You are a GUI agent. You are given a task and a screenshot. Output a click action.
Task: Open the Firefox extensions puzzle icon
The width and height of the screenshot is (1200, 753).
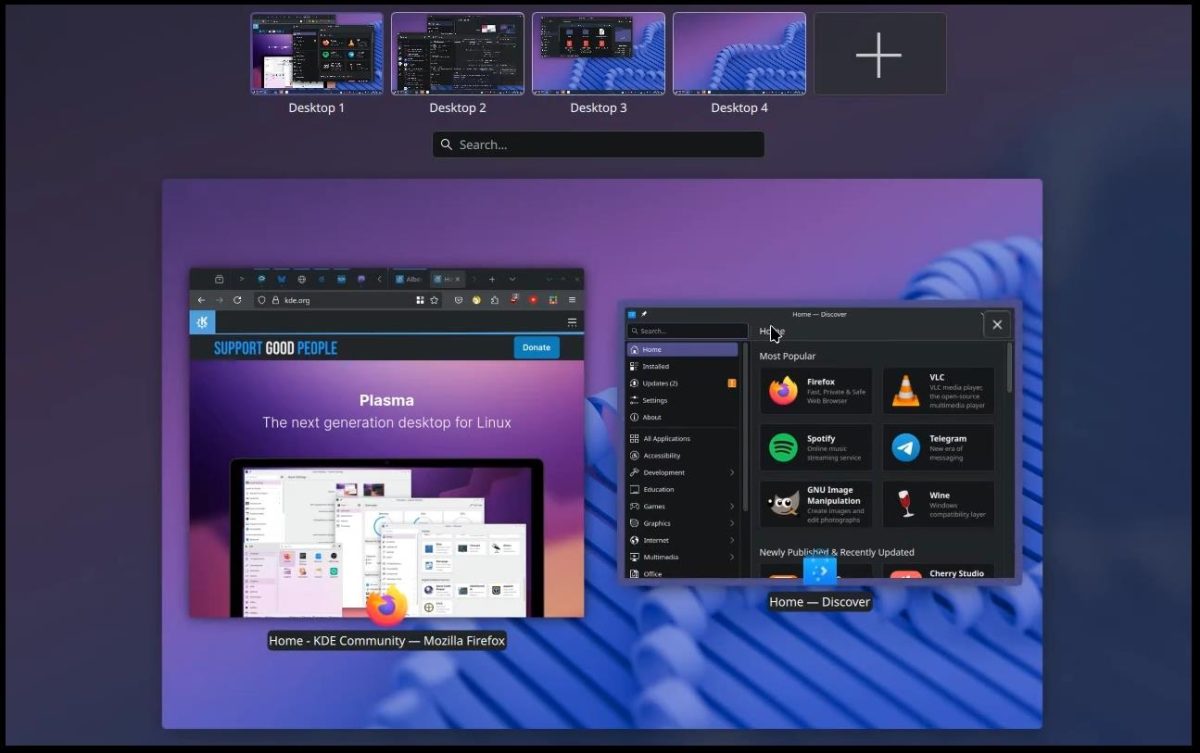click(495, 300)
